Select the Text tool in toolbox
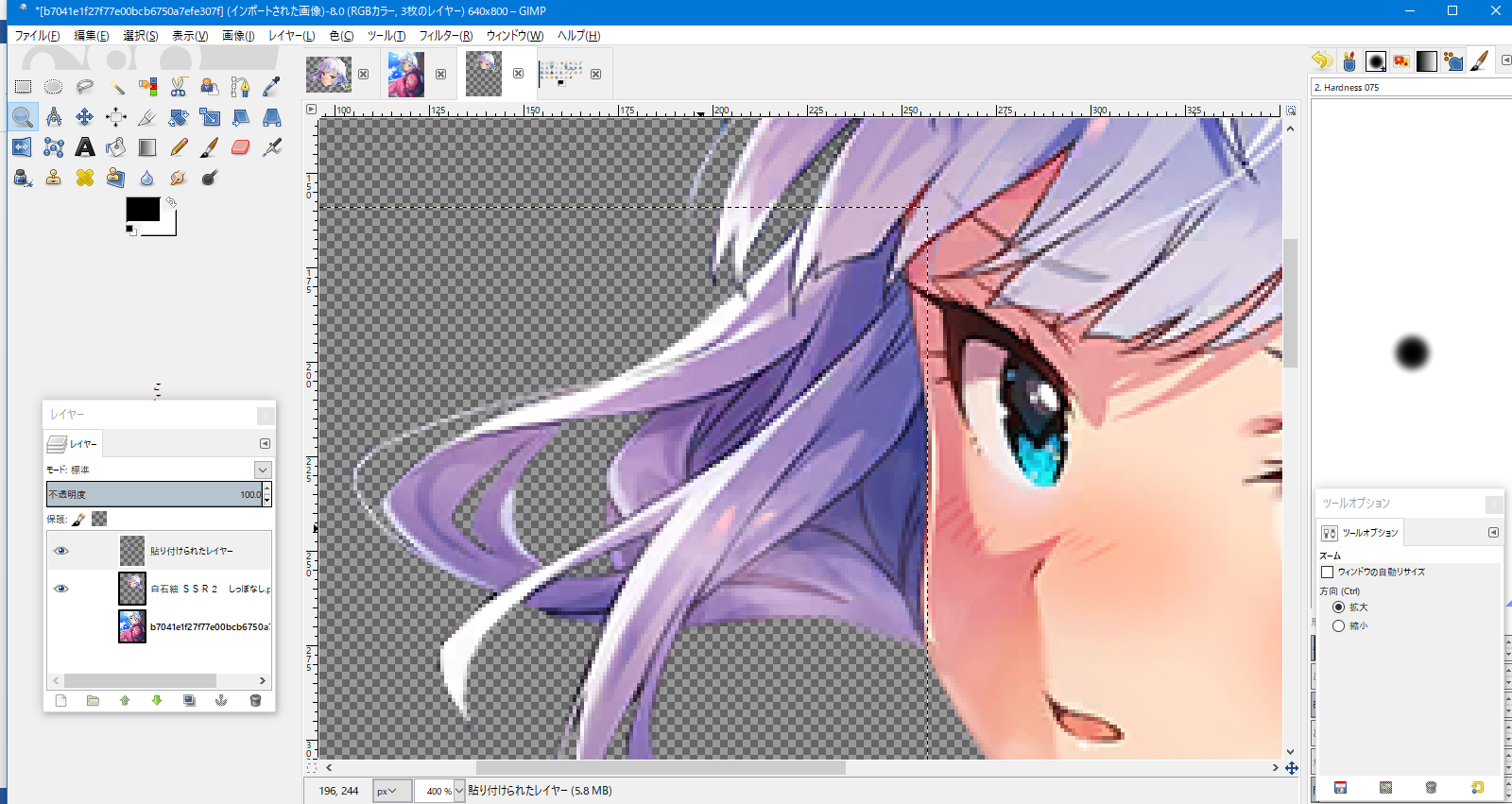 click(x=85, y=147)
